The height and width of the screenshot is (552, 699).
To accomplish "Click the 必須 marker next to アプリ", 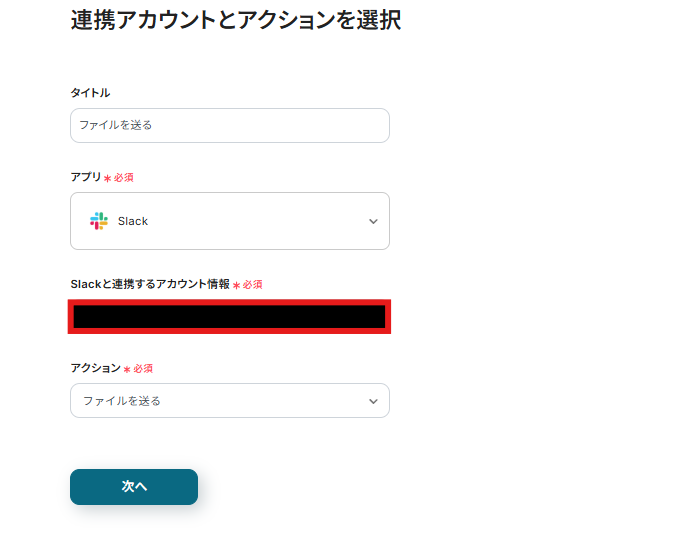I will [x=124, y=178].
